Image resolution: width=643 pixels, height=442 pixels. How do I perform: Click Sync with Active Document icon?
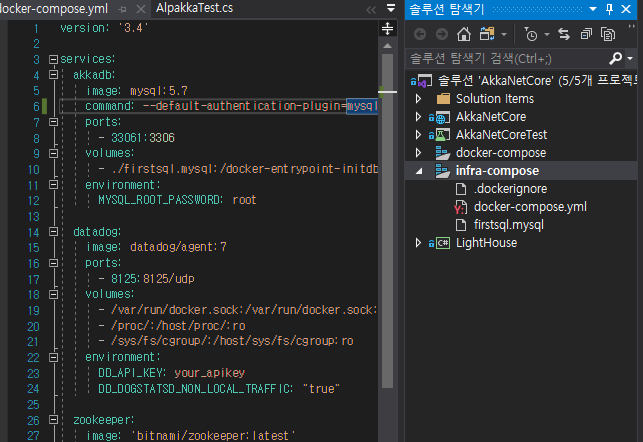pos(564,34)
